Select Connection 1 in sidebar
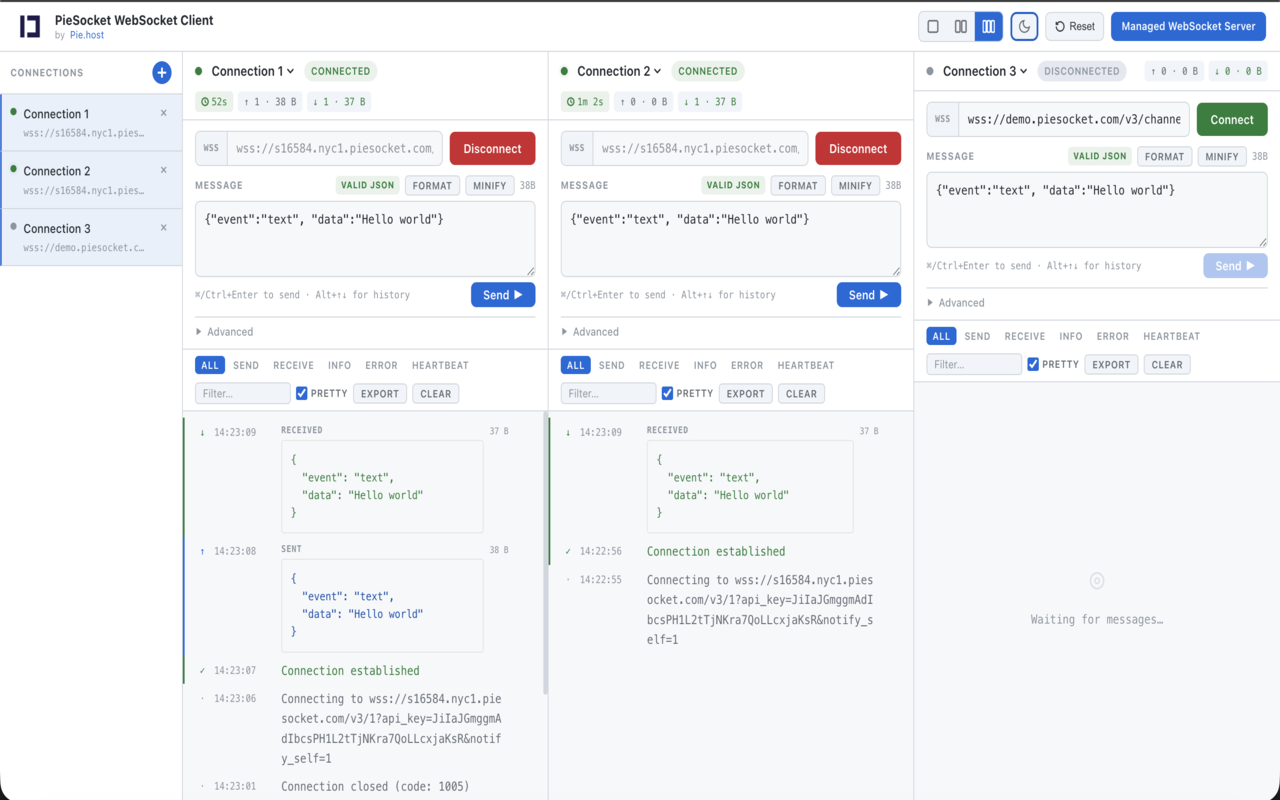This screenshot has height=800, width=1280. tap(91, 123)
